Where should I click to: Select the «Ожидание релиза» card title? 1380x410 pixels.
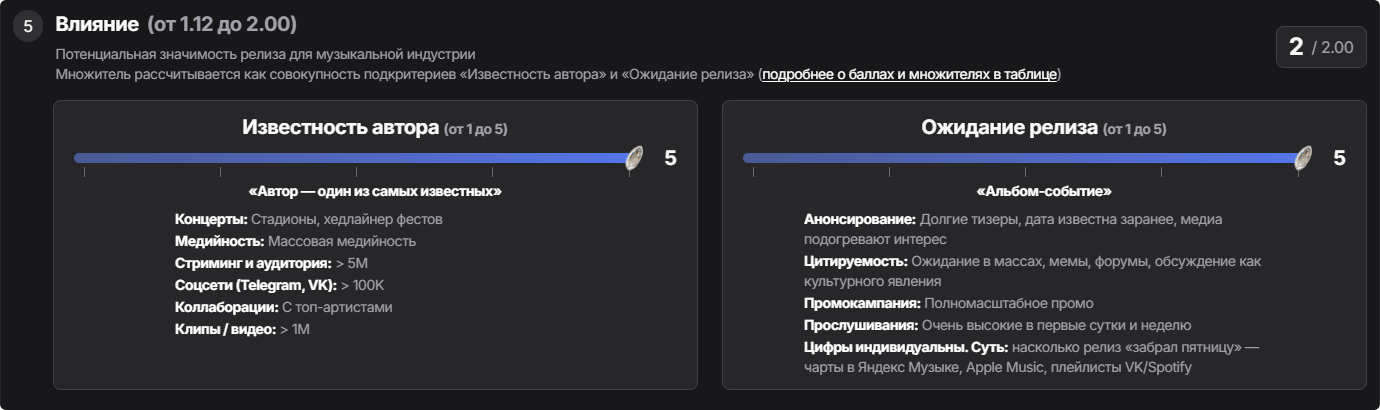tap(1009, 128)
